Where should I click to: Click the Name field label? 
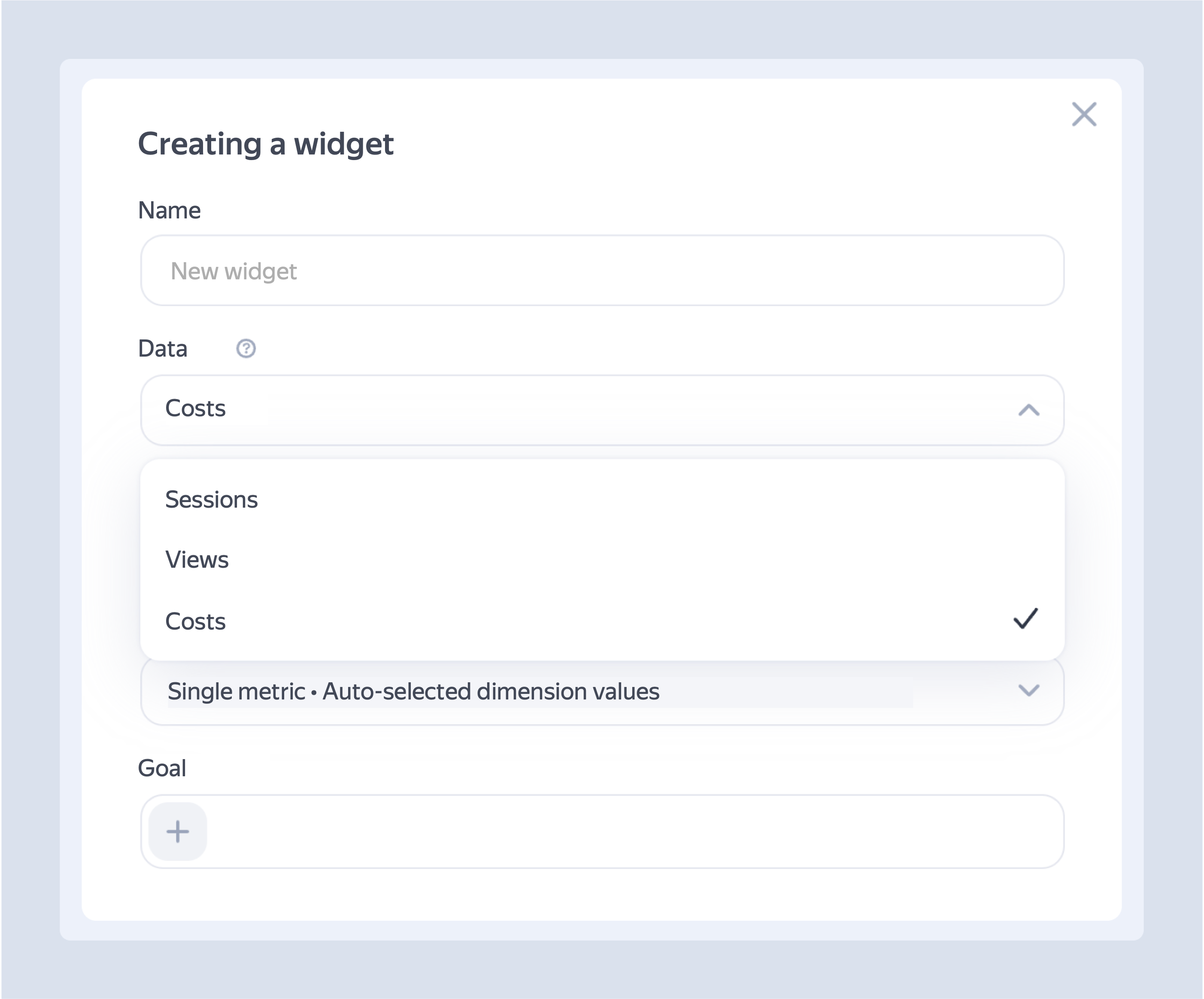coord(169,210)
